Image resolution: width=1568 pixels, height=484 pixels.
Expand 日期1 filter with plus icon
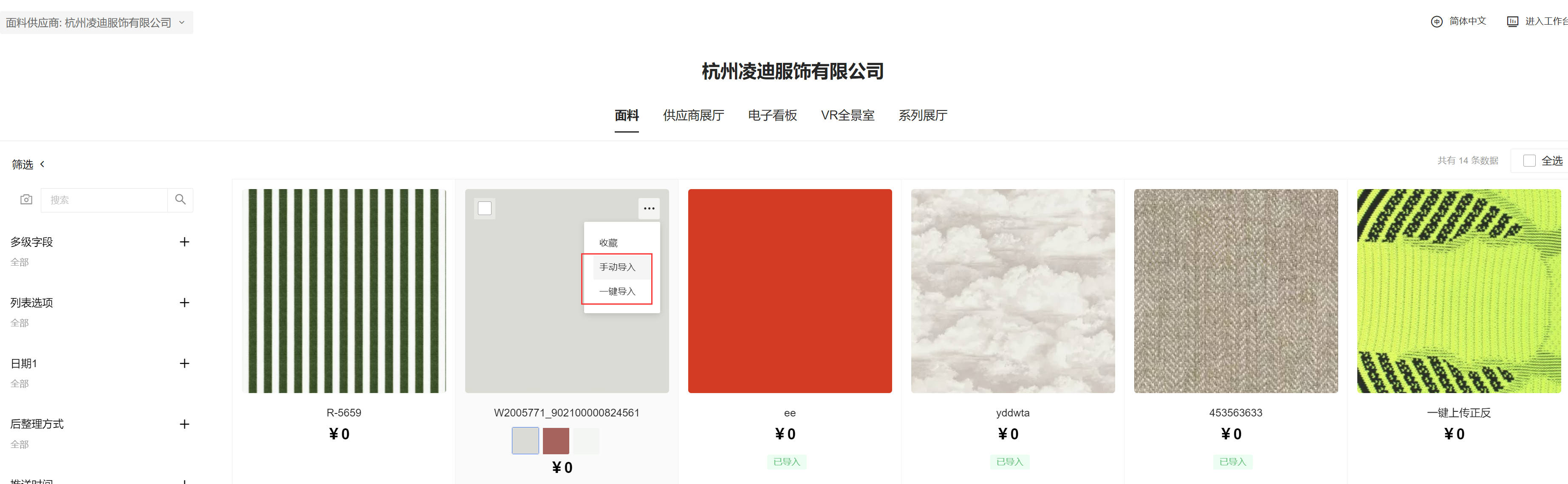coord(184,363)
